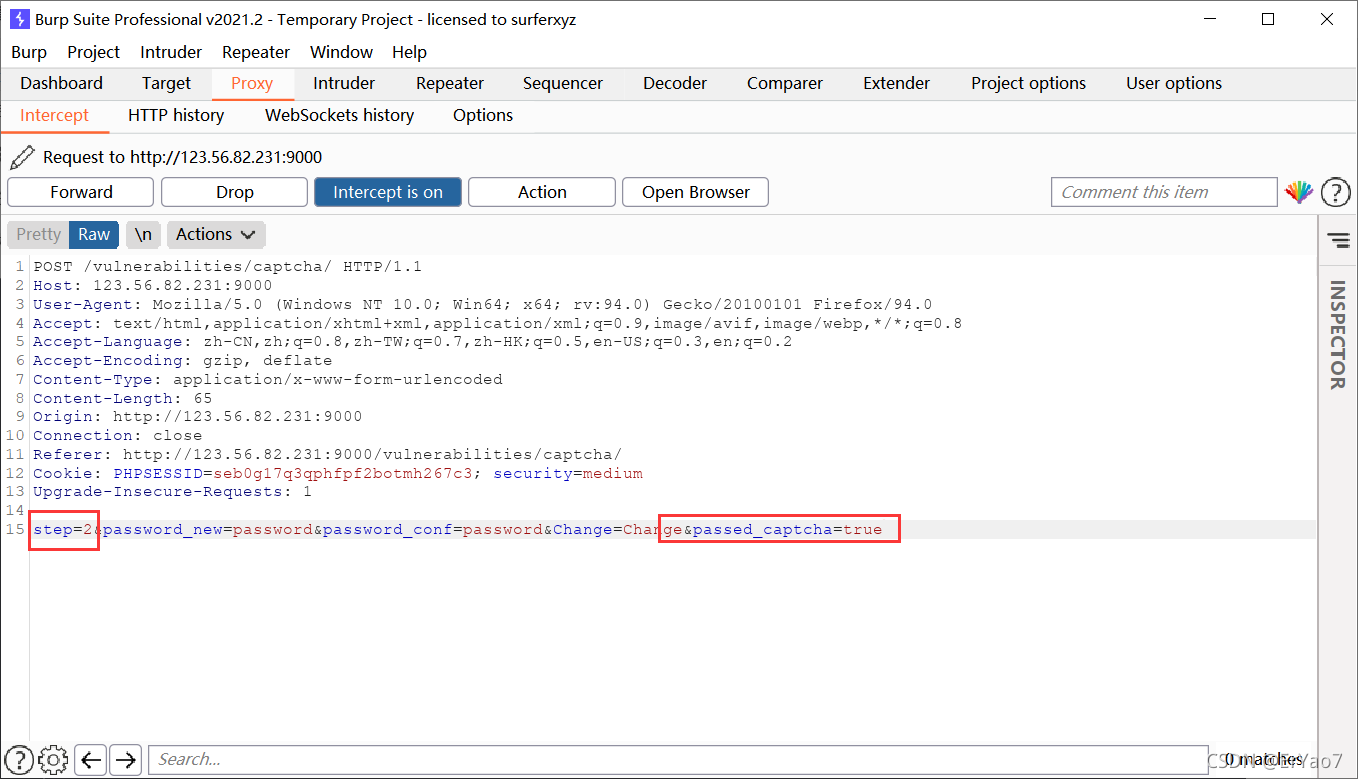Switch to the Intruder tab
The image size is (1358, 779).
[344, 83]
